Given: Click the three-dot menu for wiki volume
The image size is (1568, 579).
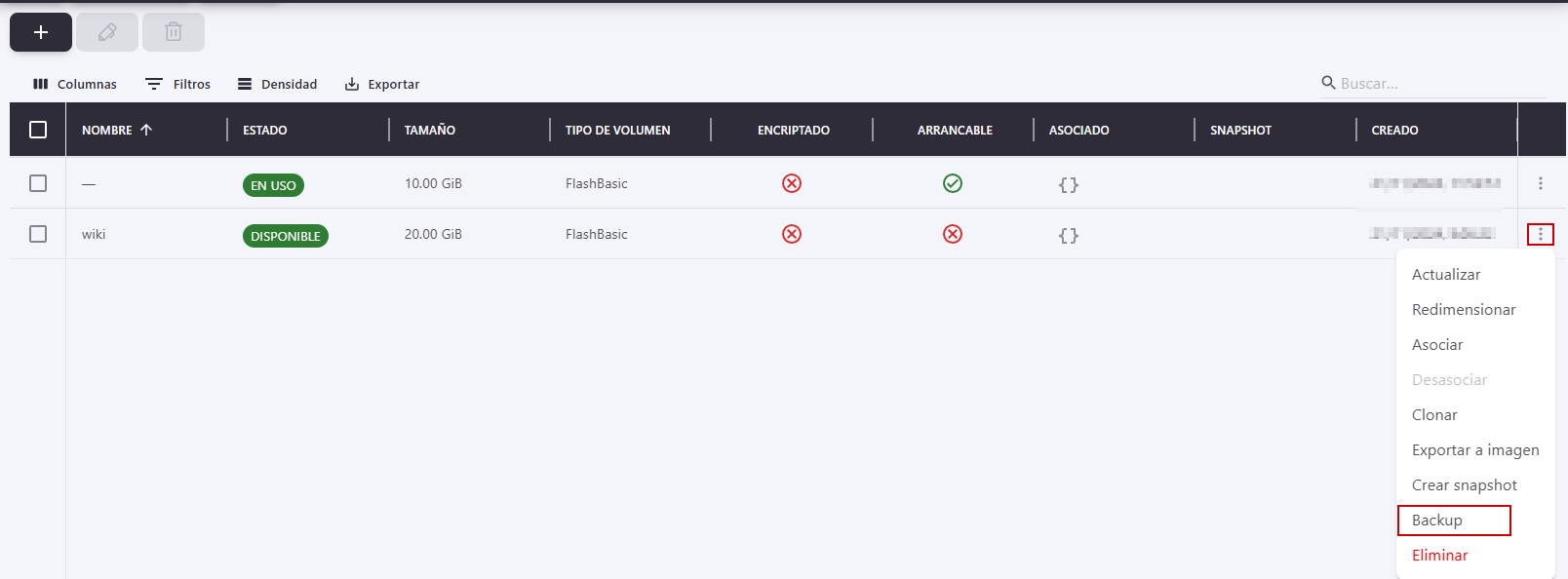Looking at the screenshot, I should pyautogui.click(x=1540, y=234).
